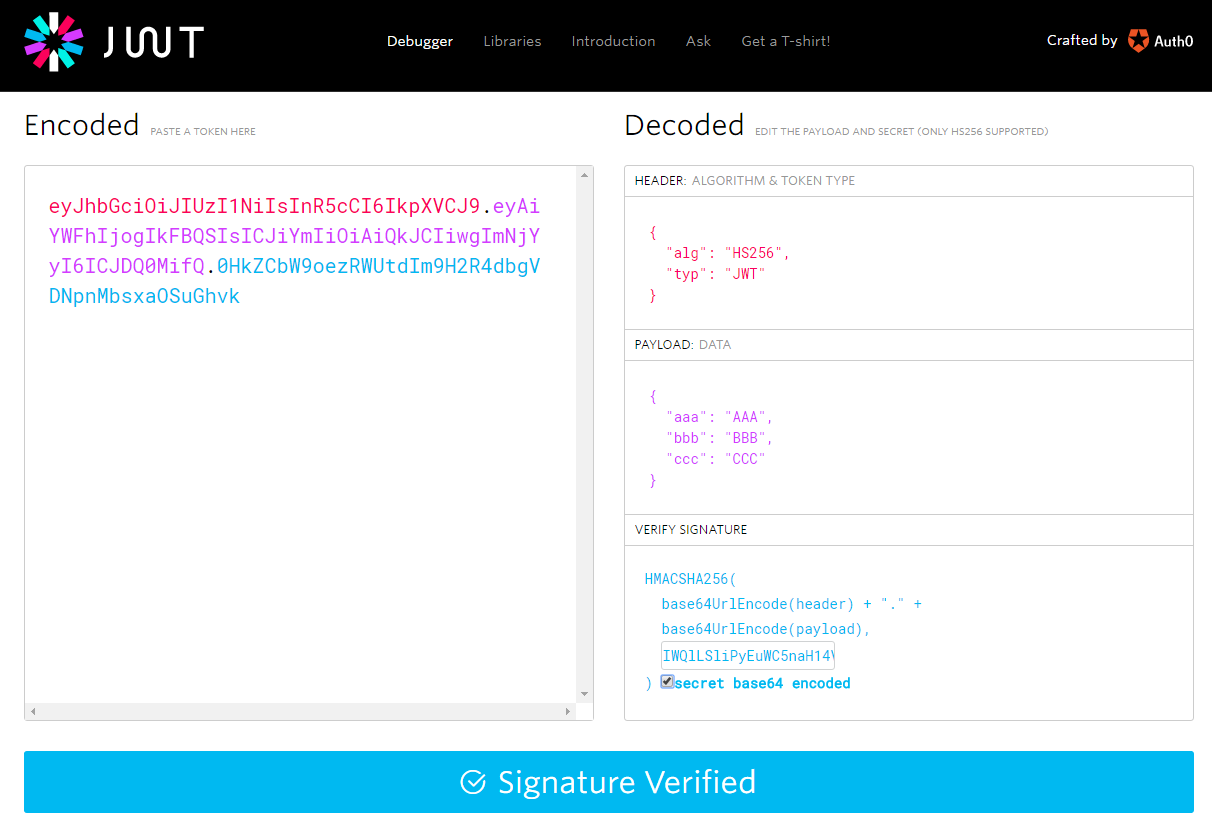This screenshot has height=826, width=1212.
Task: Click inside the secret key input field
Action: (747, 656)
